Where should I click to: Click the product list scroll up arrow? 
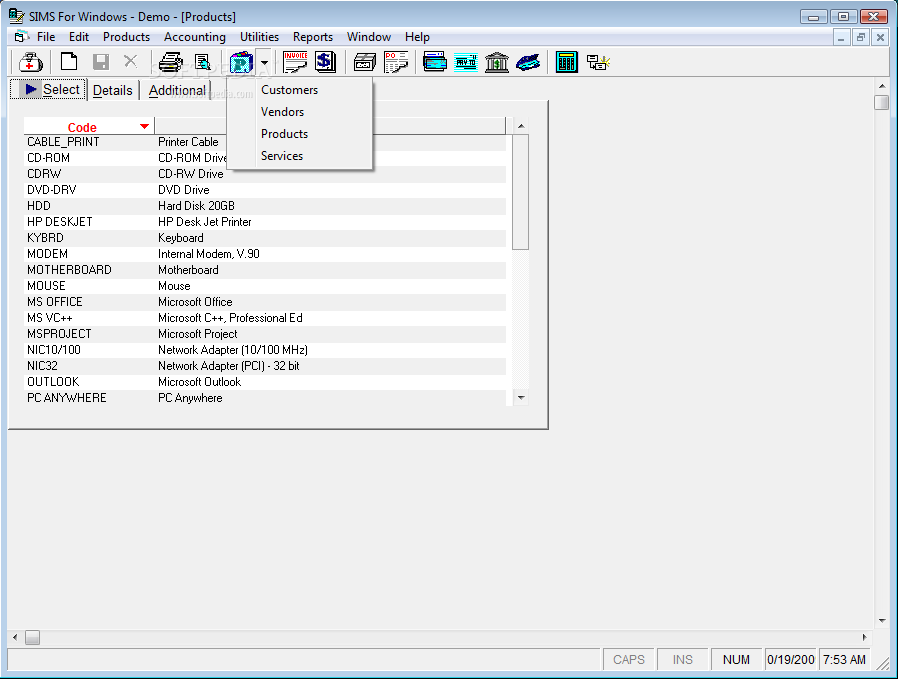click(x=521, y=126)
